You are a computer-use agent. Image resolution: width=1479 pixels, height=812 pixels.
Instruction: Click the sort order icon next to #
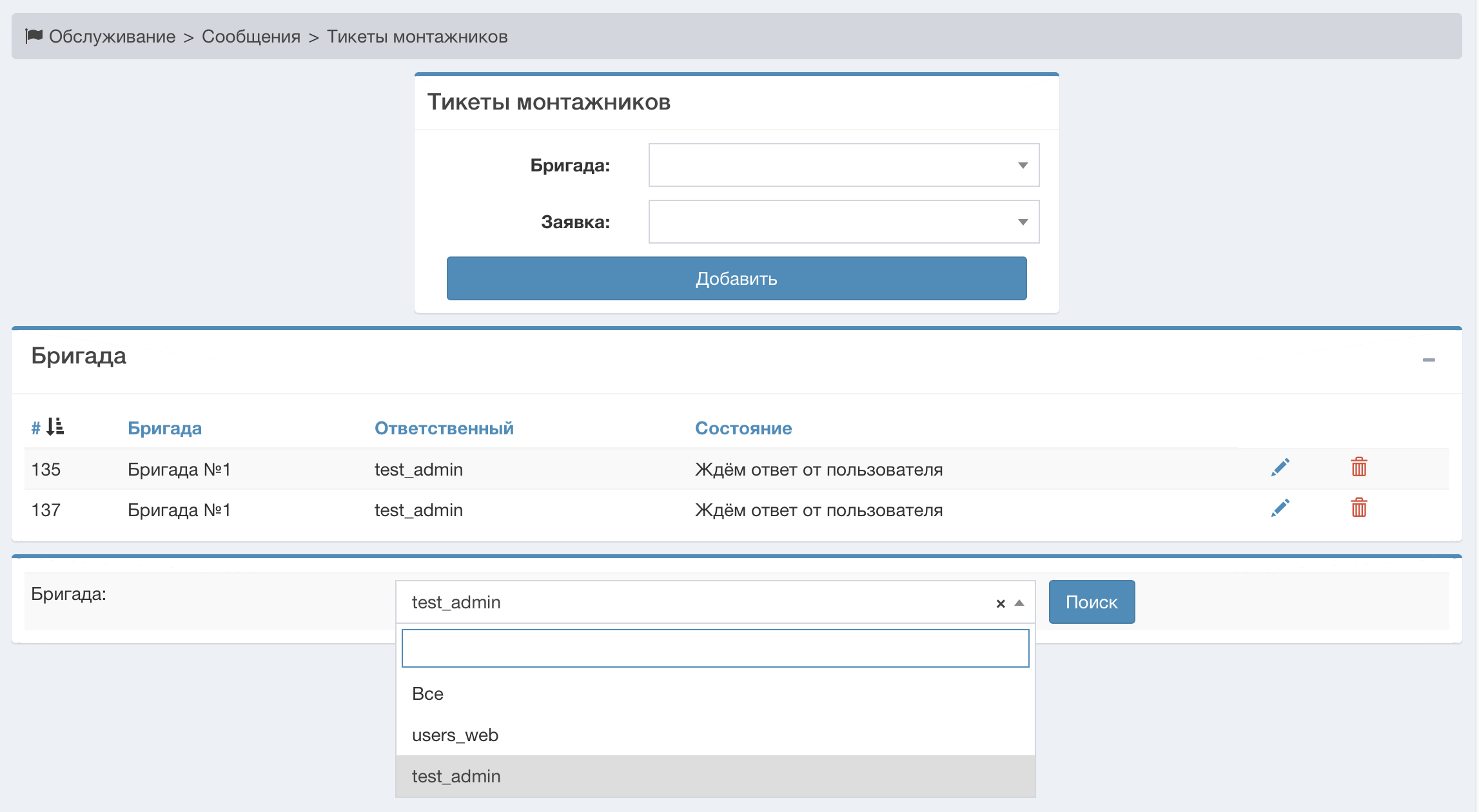[x=55, y=427]
